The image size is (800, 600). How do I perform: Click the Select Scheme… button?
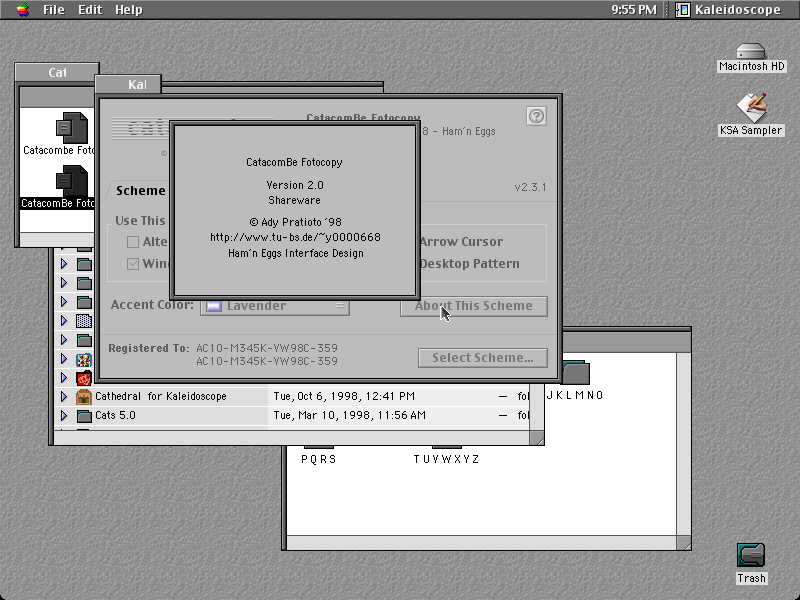point(483,358)
